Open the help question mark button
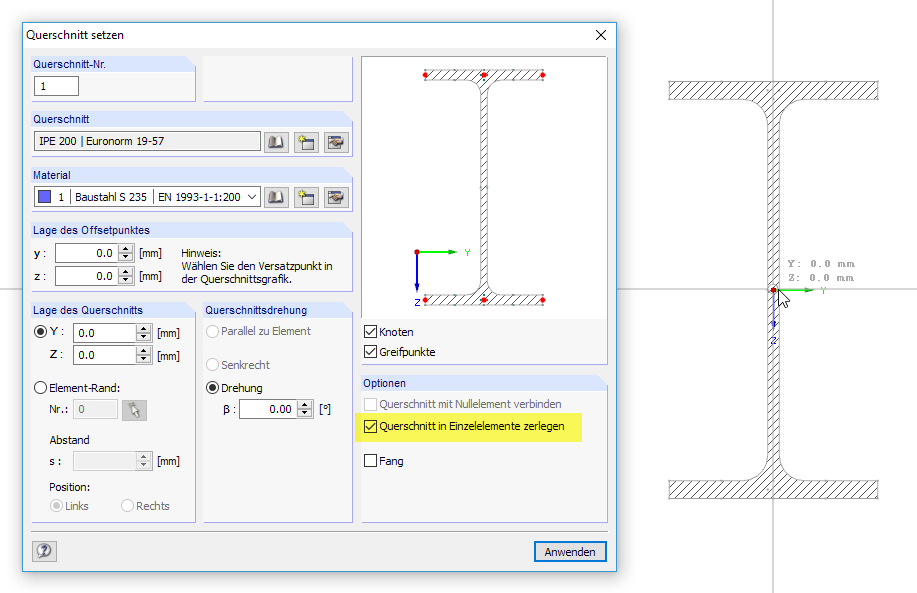917x593 pixels. (44, 551)
